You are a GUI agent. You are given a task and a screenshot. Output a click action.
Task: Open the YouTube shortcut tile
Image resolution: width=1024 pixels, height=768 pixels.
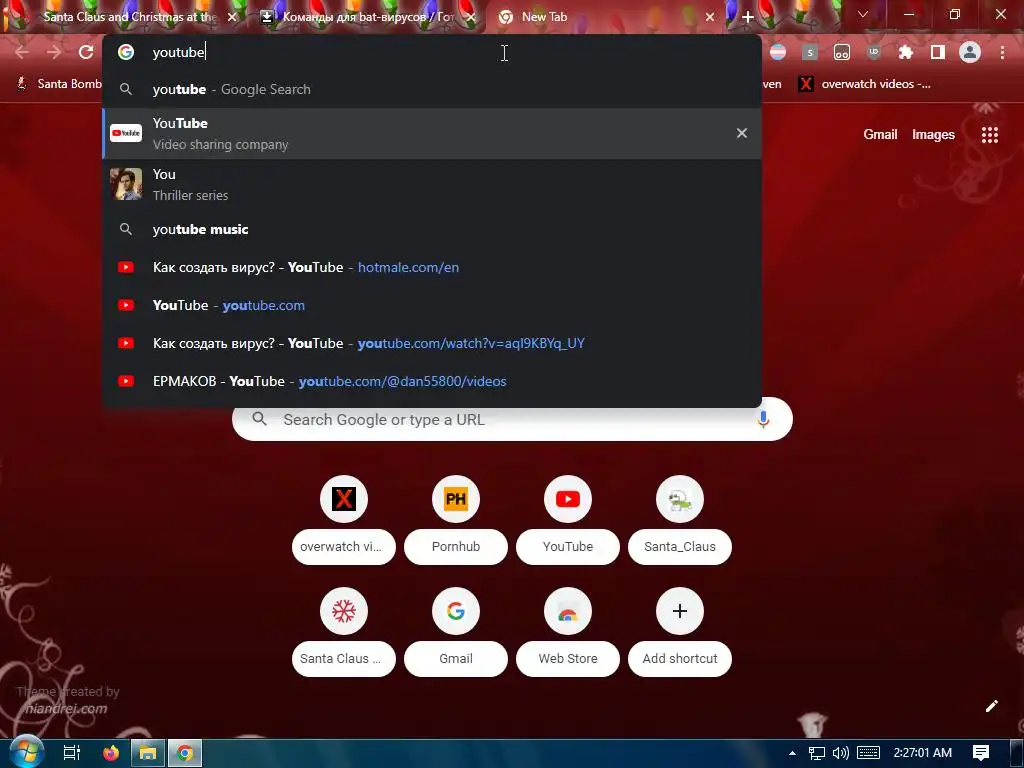(568, 519)
